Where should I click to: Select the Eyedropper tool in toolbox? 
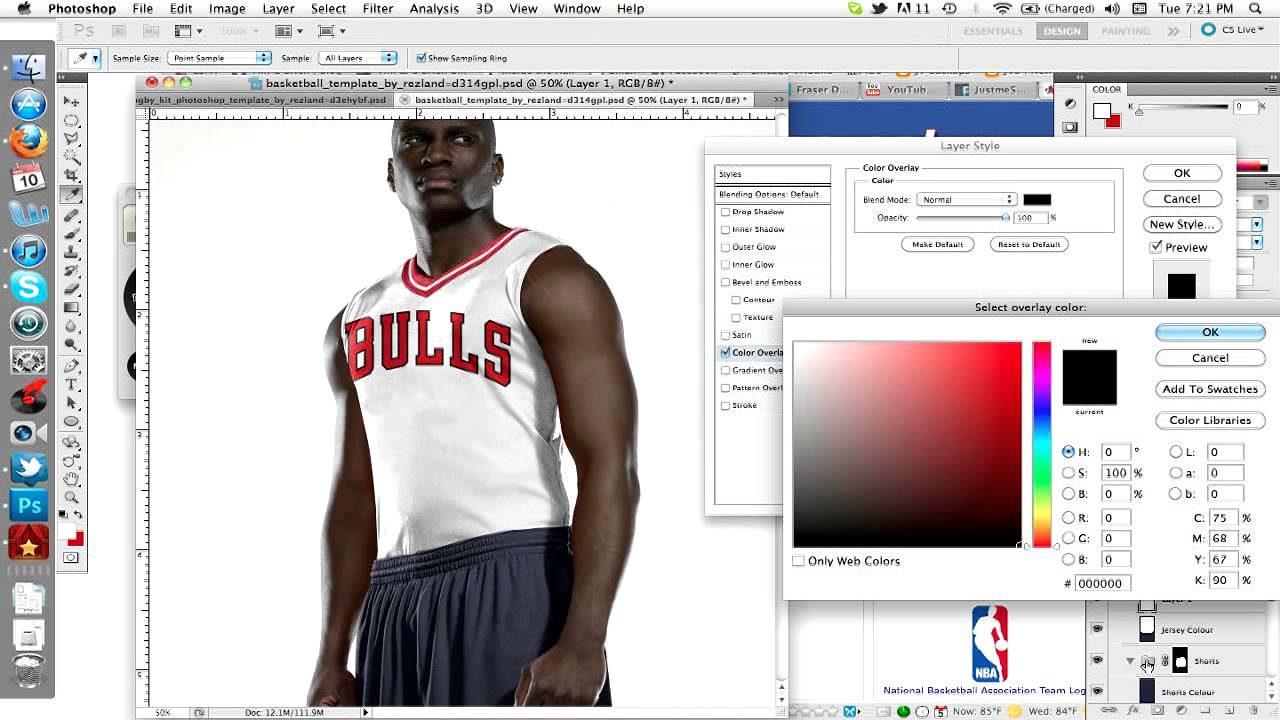pyautogui.click(x=72, y=195)
